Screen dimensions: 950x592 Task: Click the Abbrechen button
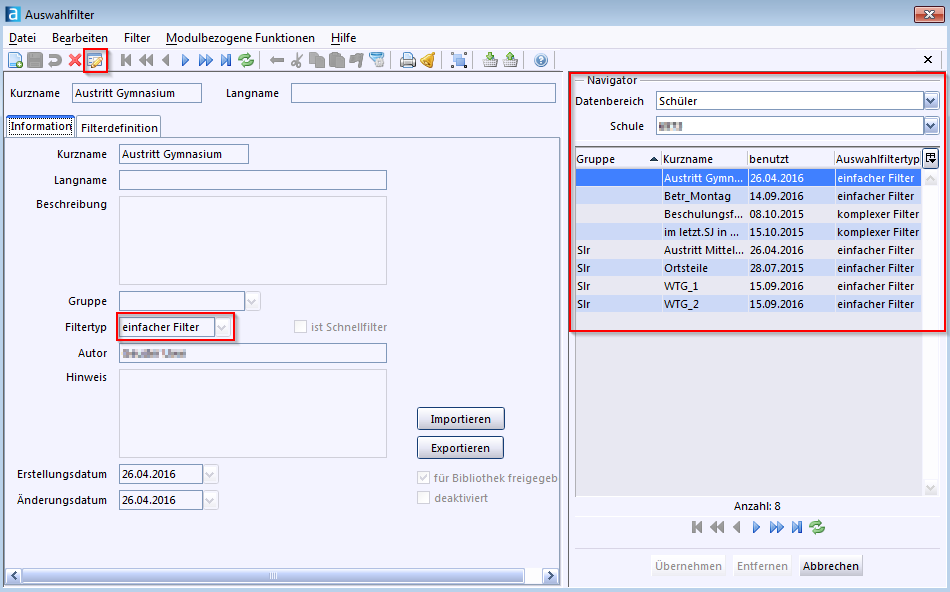(x=831, y=566)
